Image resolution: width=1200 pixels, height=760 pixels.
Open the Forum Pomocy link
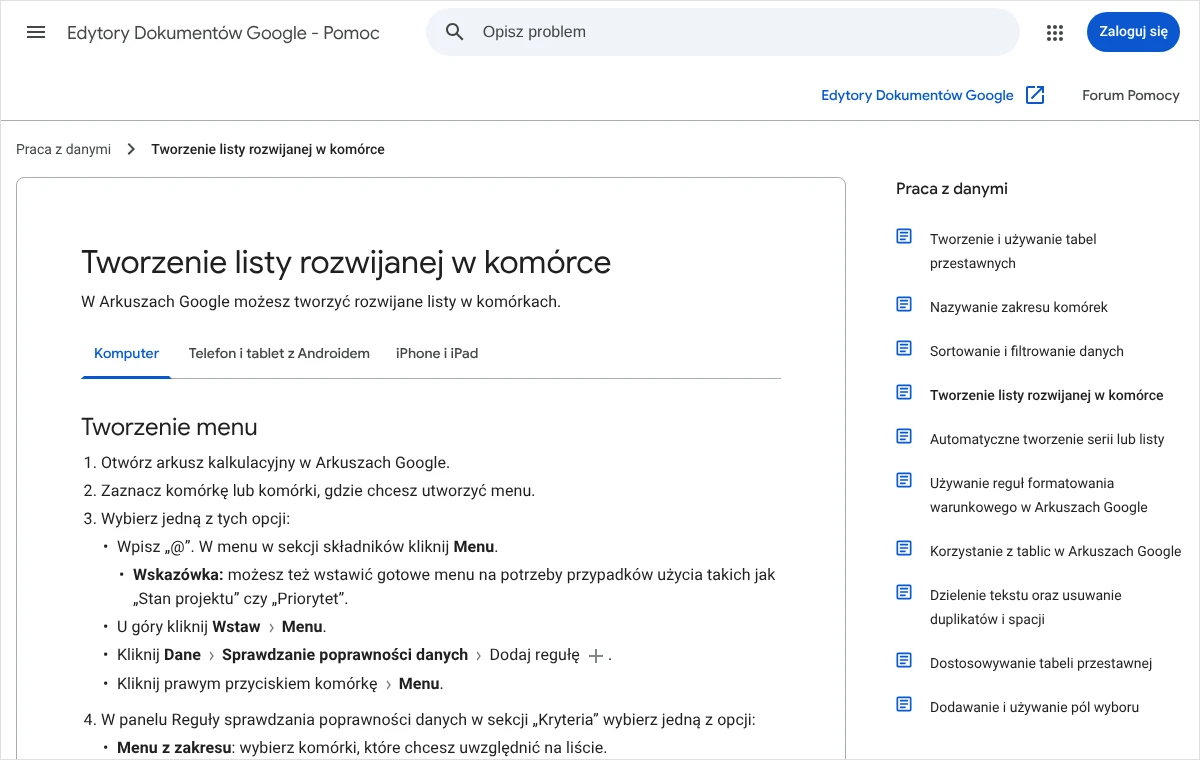[x=1131, y=95]
